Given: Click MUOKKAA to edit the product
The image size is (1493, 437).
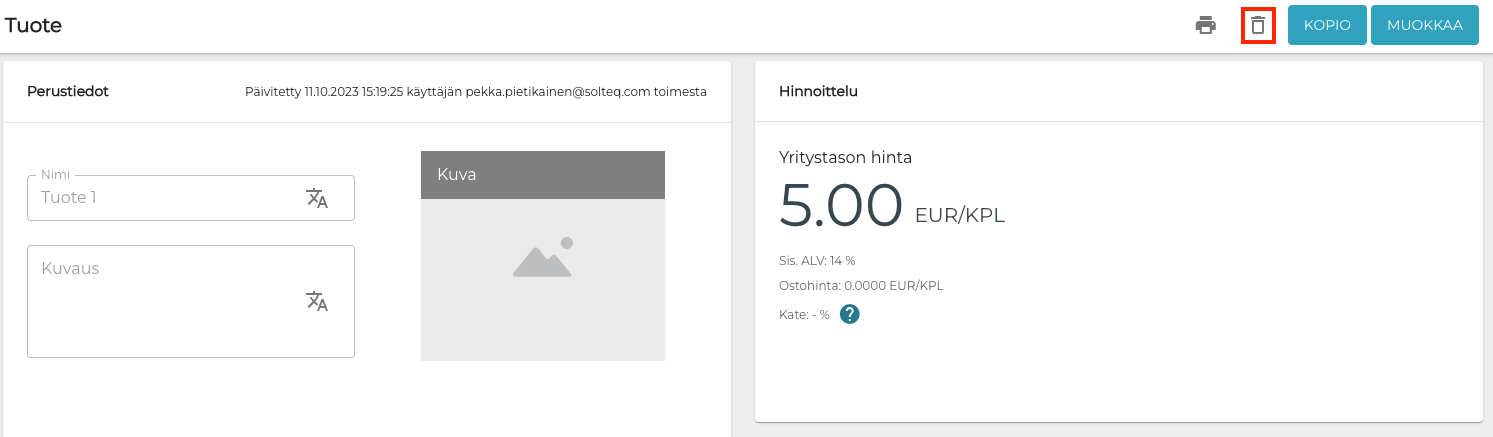Looking at the screenshot, I should tap(1424, 26).
